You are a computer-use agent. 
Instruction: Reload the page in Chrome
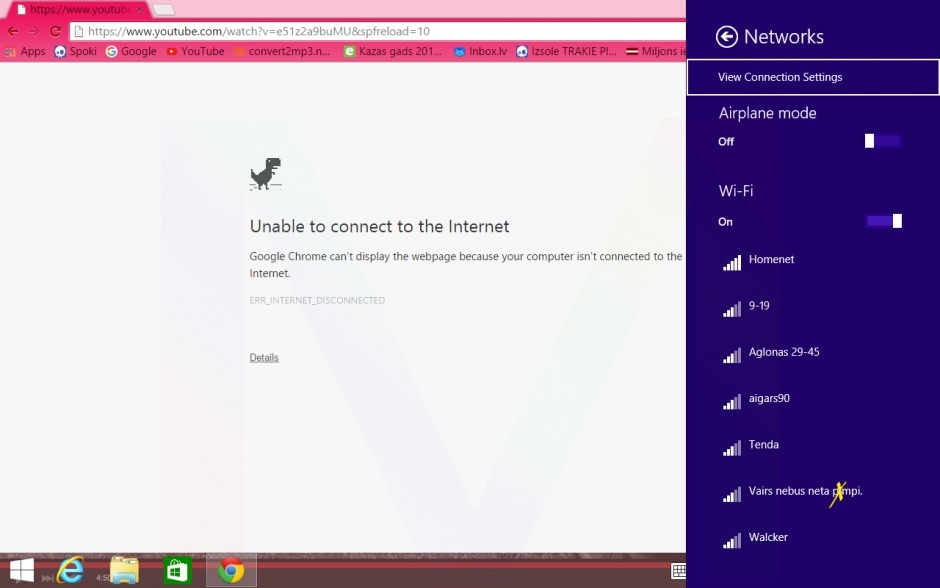click(x=55, y=31)
